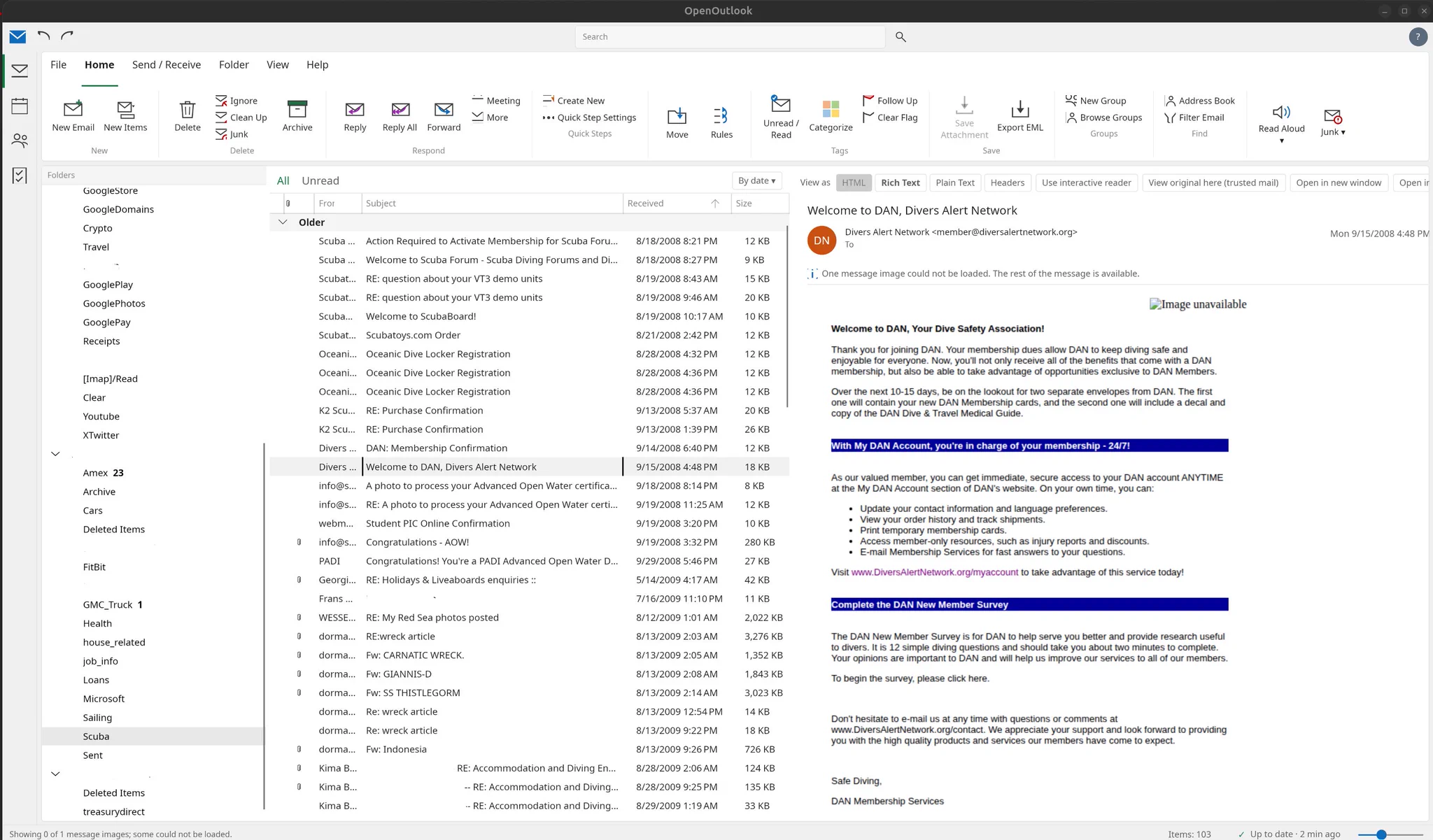Open the tasks sidebar icon
The image size is (1433, 840).
[x=20, y=175]
